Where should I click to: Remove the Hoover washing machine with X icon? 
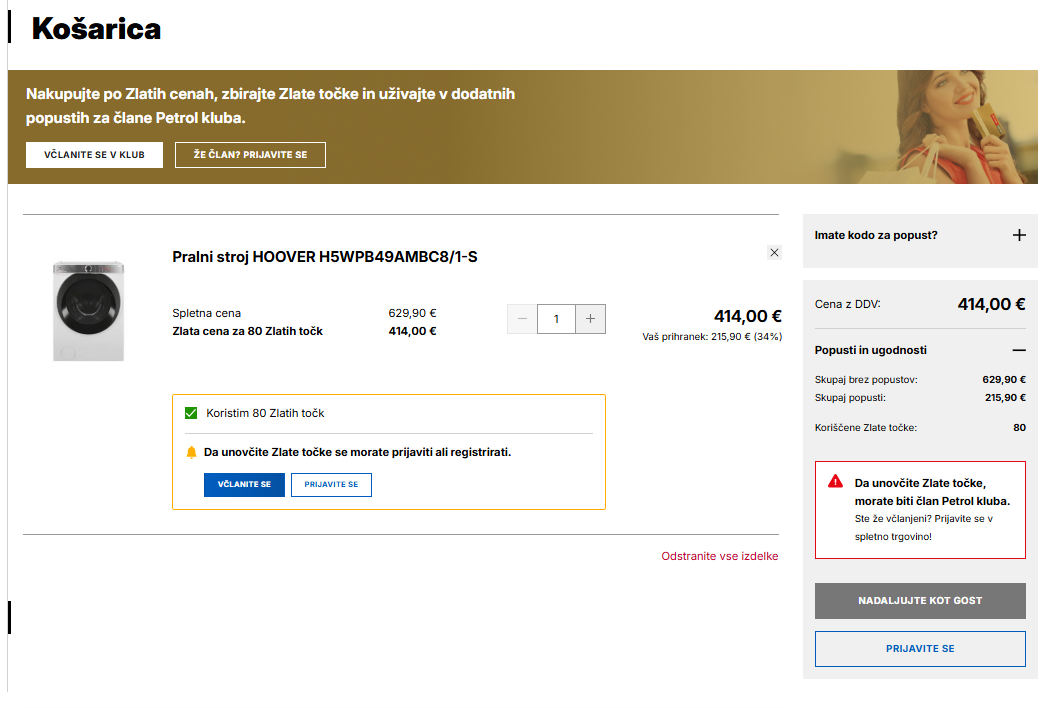[774, 253]
